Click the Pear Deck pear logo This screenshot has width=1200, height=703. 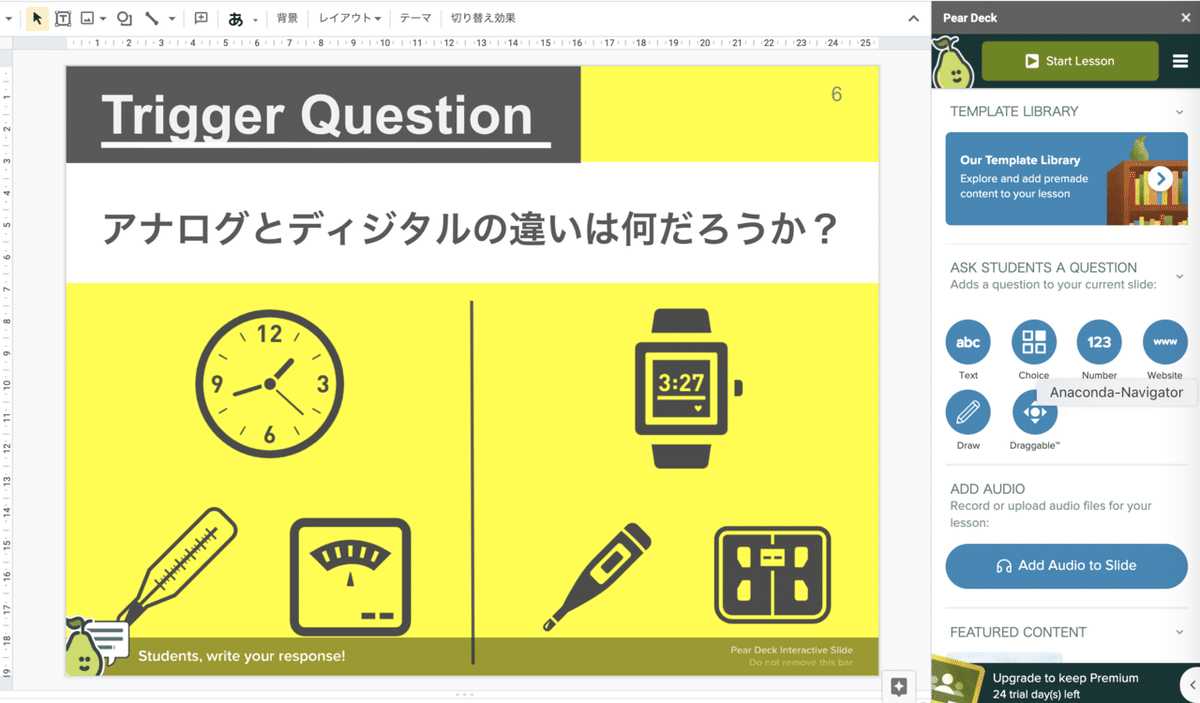[x=952, y=64]
